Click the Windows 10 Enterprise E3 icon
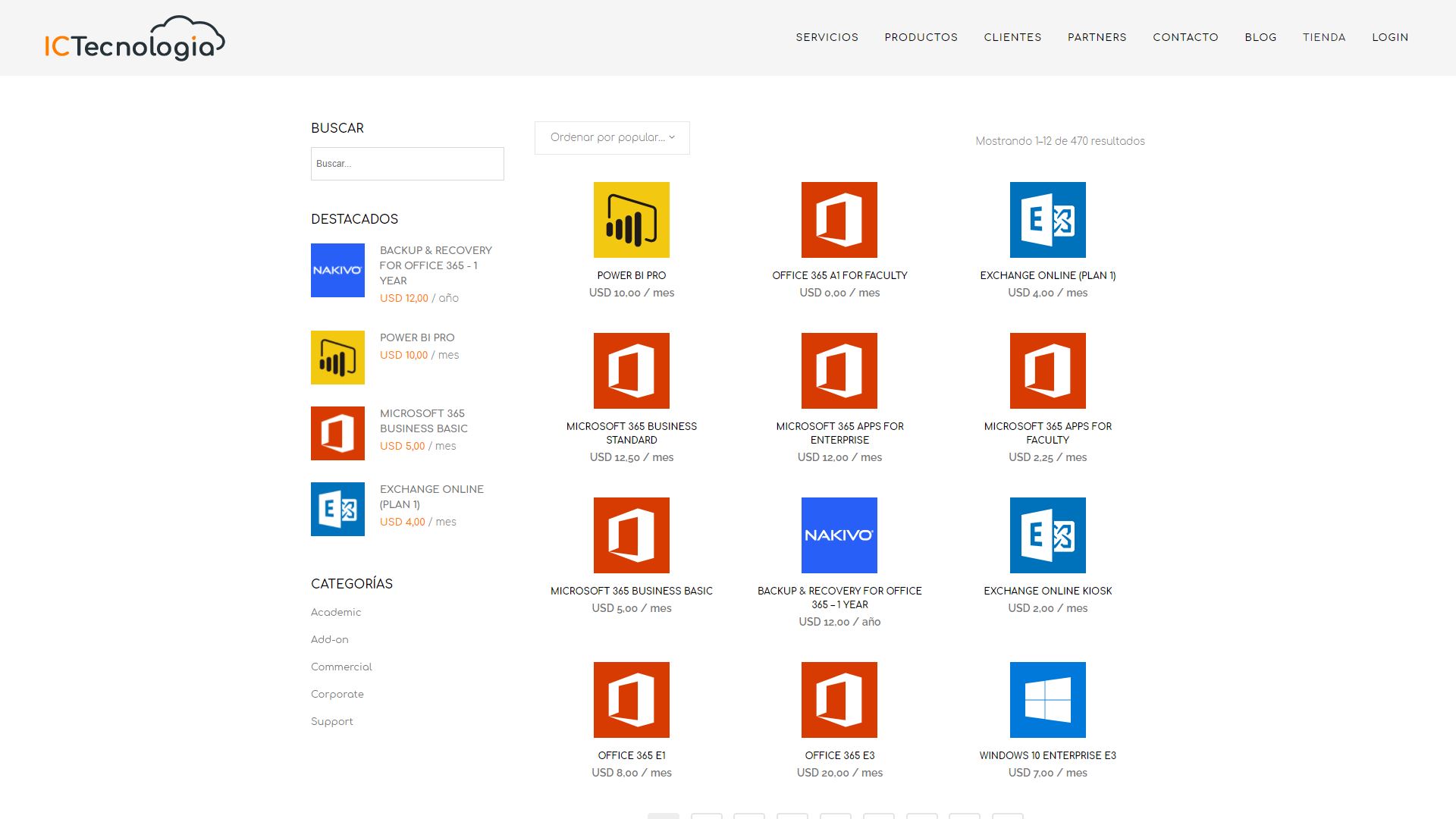This screenshot has height=819, width=1456. click(1047, 699)
